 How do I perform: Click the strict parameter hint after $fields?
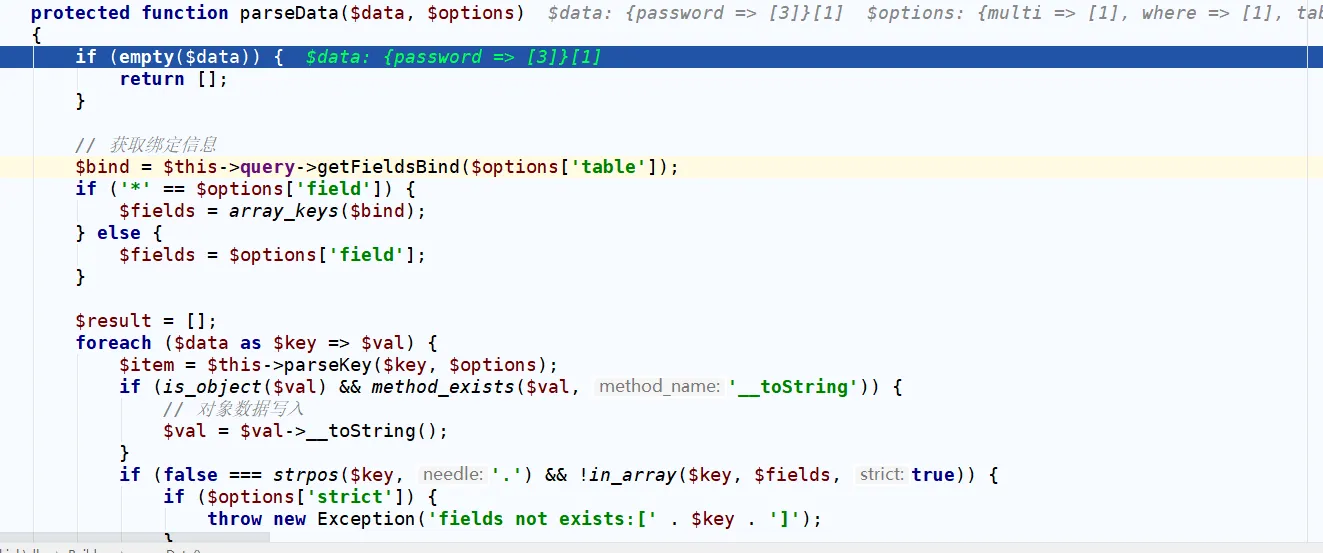tap(881, 475)
